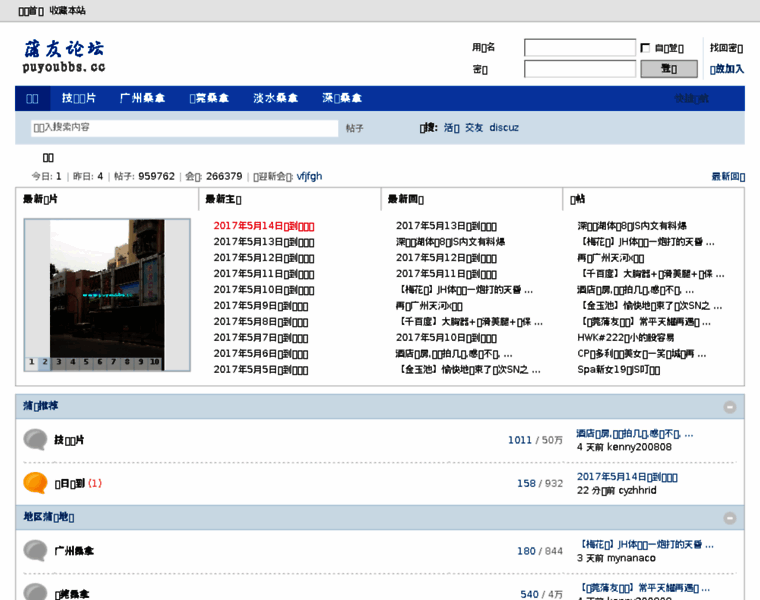Select slideshow page number 5
This screenshot has height=600, width=760.
(85, 362)
